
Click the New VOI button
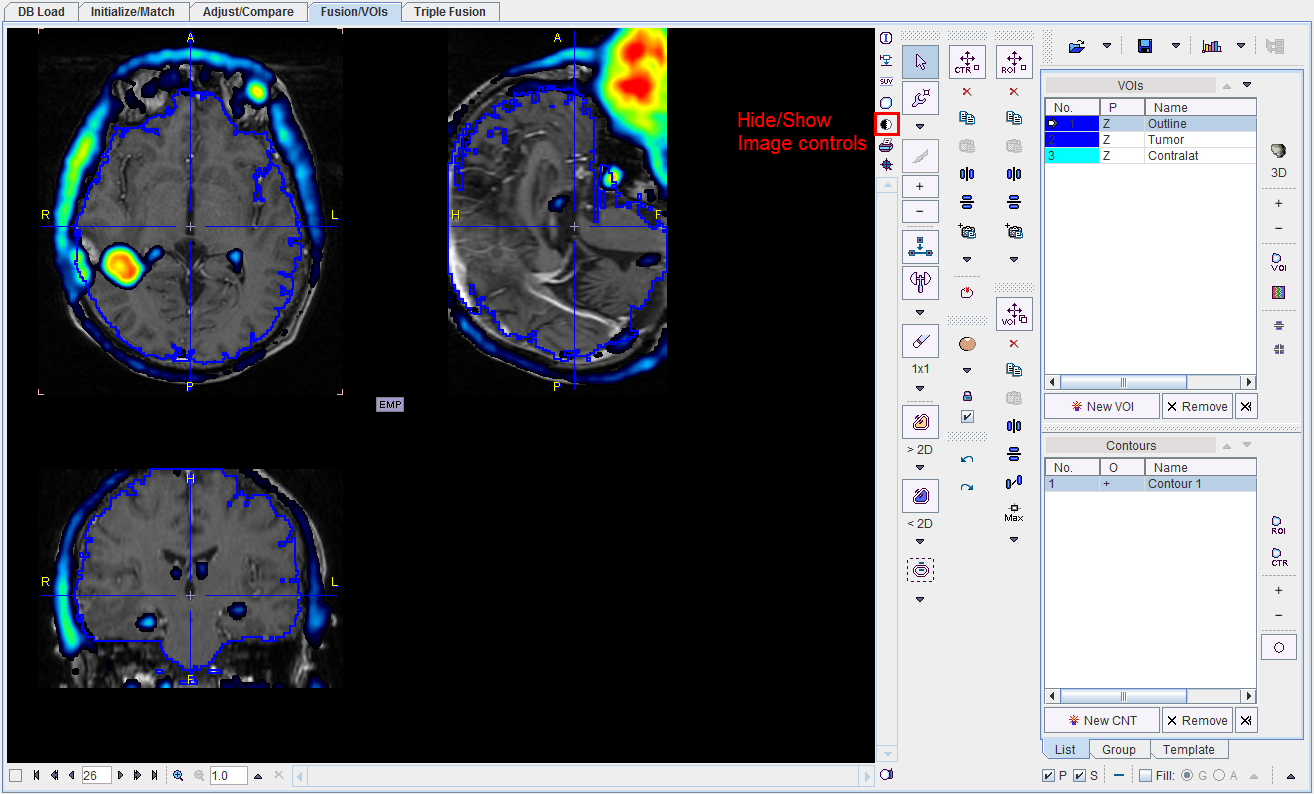pyautogui.click(x=1102, y=406)
